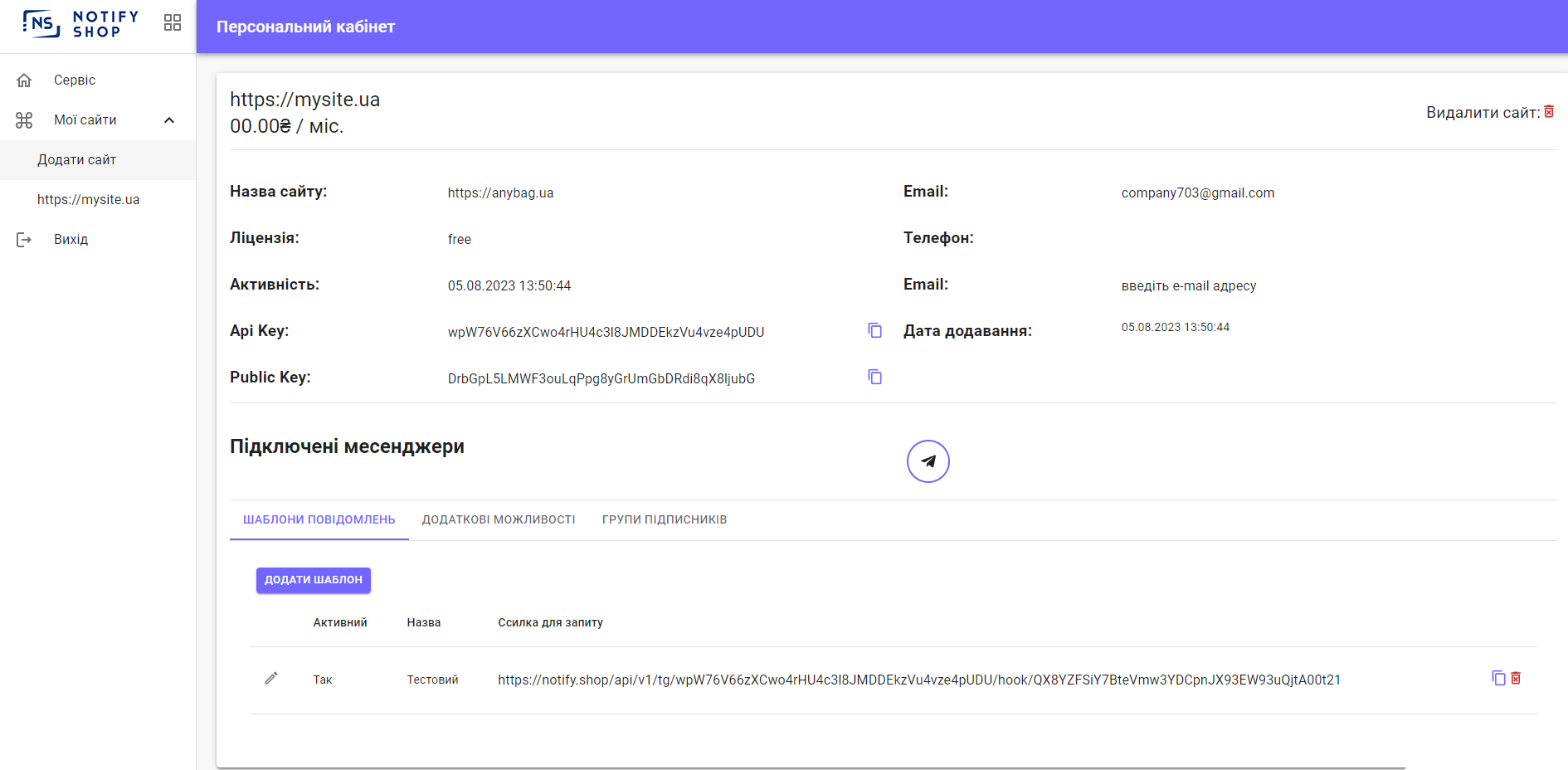Open Мої сайти sidebar section
The width and height of the screenshot is (1568, 770).
coord(85,120)
